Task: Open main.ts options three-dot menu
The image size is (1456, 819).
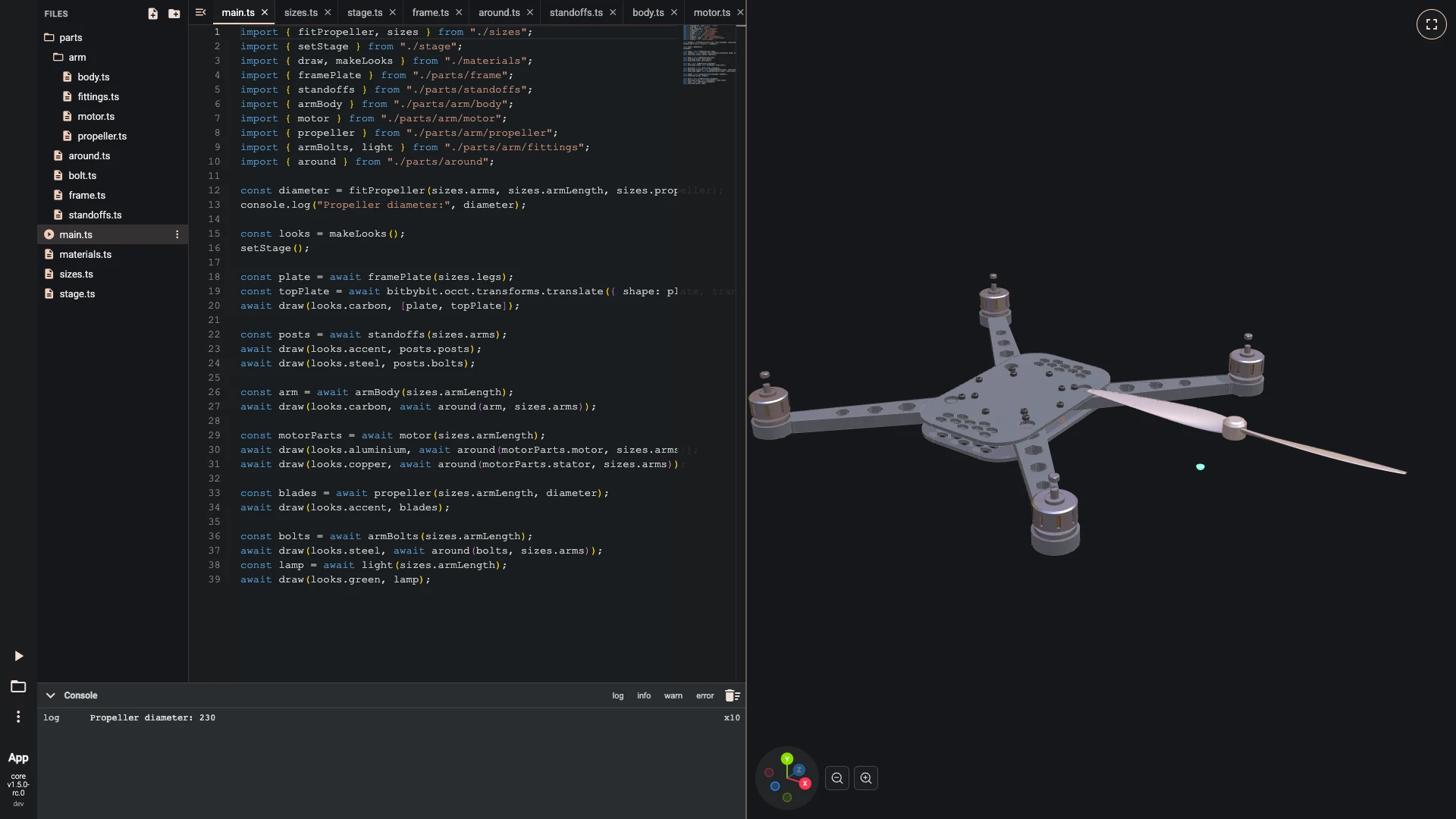Action: coord(177,235)
